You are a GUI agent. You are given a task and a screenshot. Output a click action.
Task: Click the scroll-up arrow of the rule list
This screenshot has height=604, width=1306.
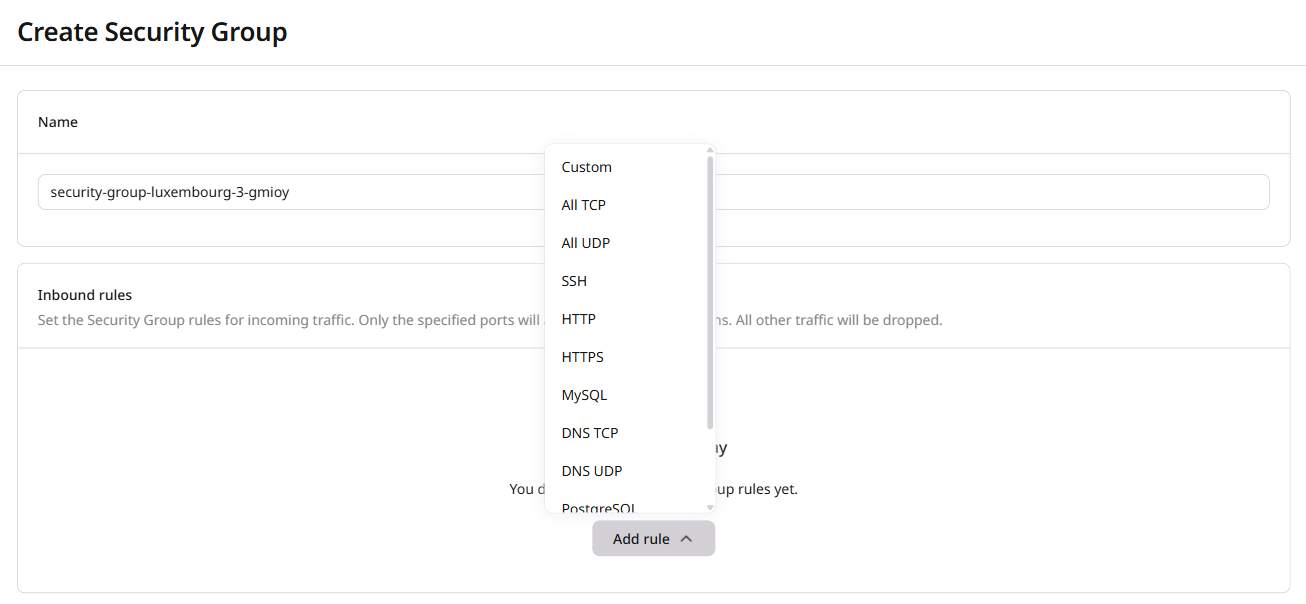pos(710,149)
